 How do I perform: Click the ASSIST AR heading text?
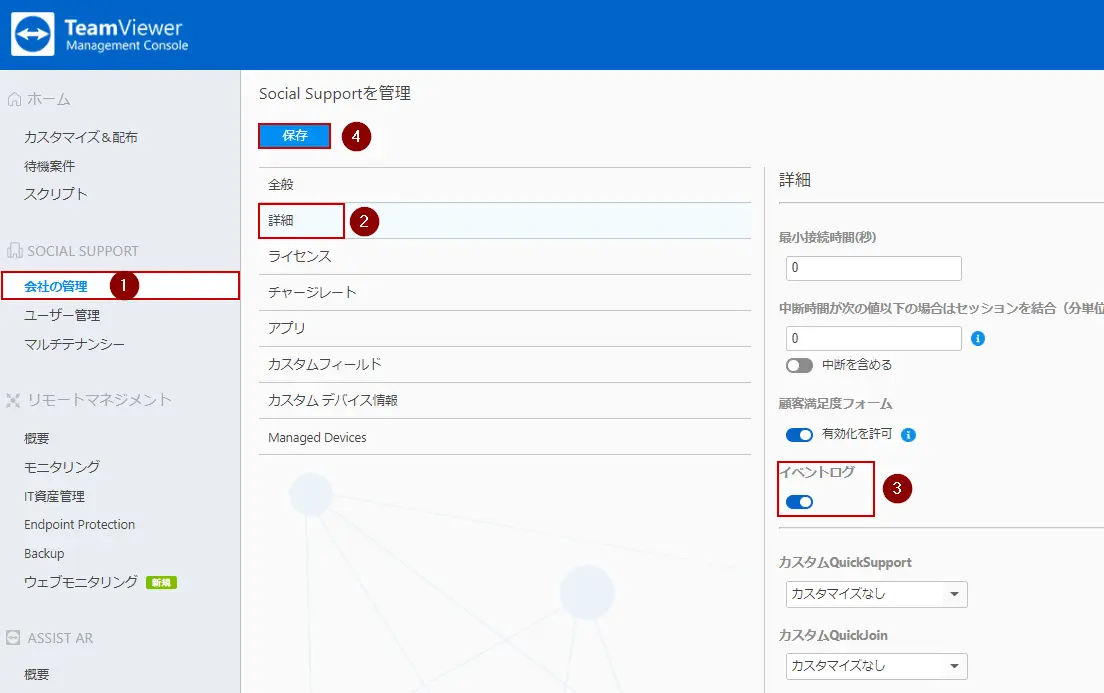[x=61, y=638]
